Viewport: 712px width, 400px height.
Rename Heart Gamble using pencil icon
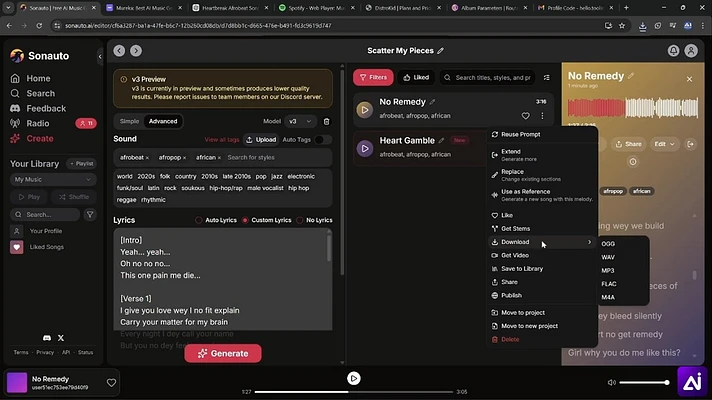[441, 141]
